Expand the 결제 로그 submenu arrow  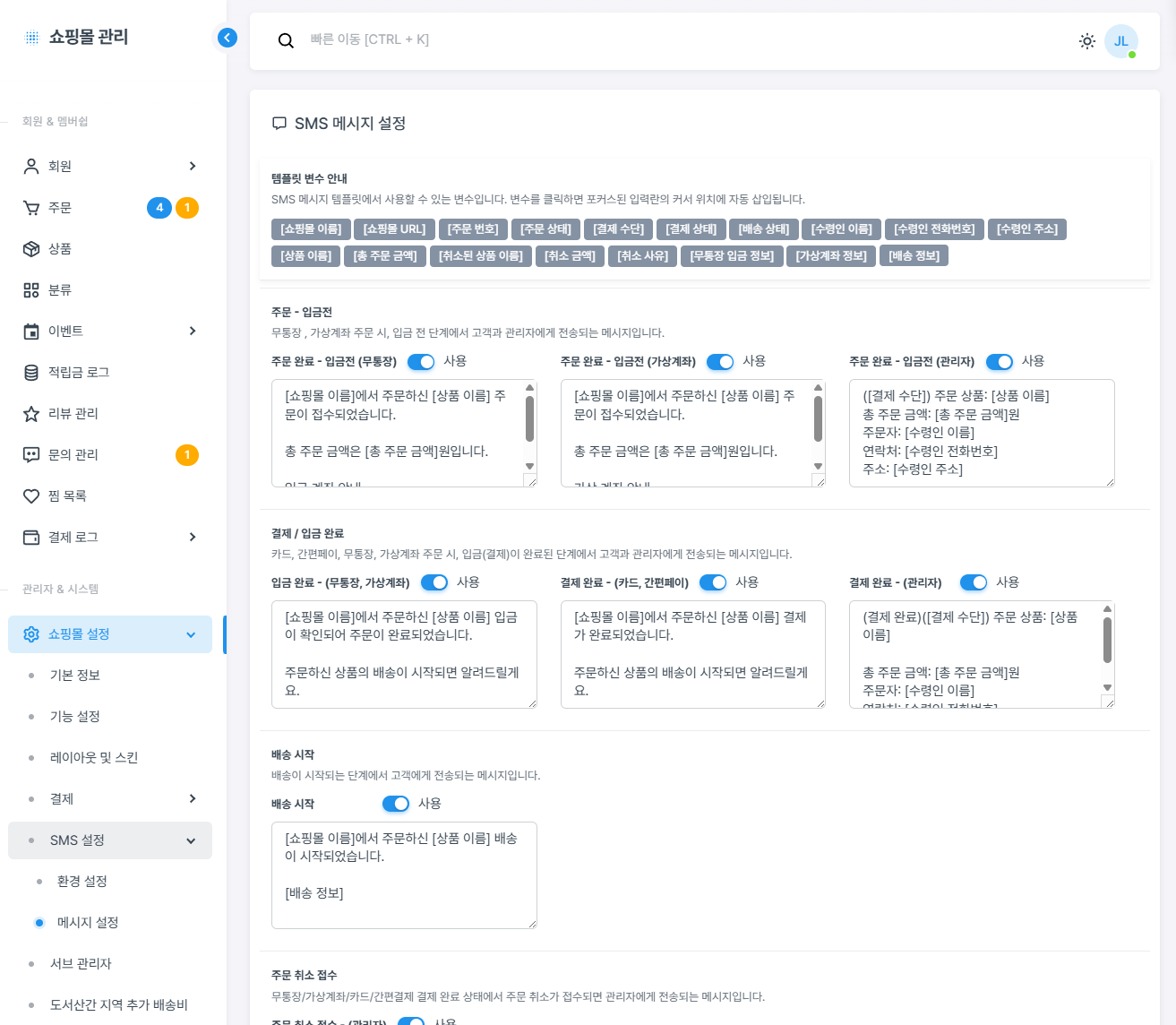pyautogui.click(x=193, y=538)
